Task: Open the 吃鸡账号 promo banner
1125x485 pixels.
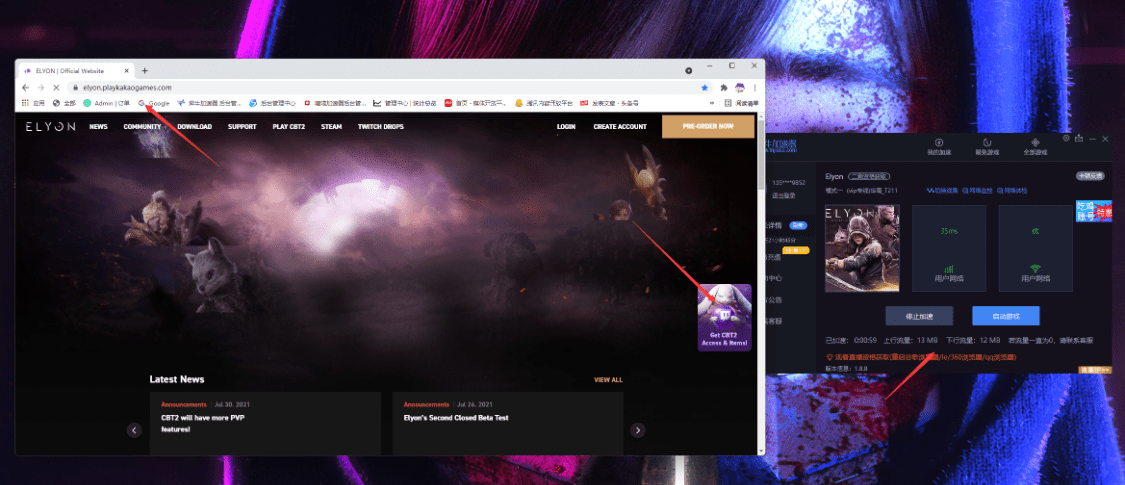Action: [1093, 211]
